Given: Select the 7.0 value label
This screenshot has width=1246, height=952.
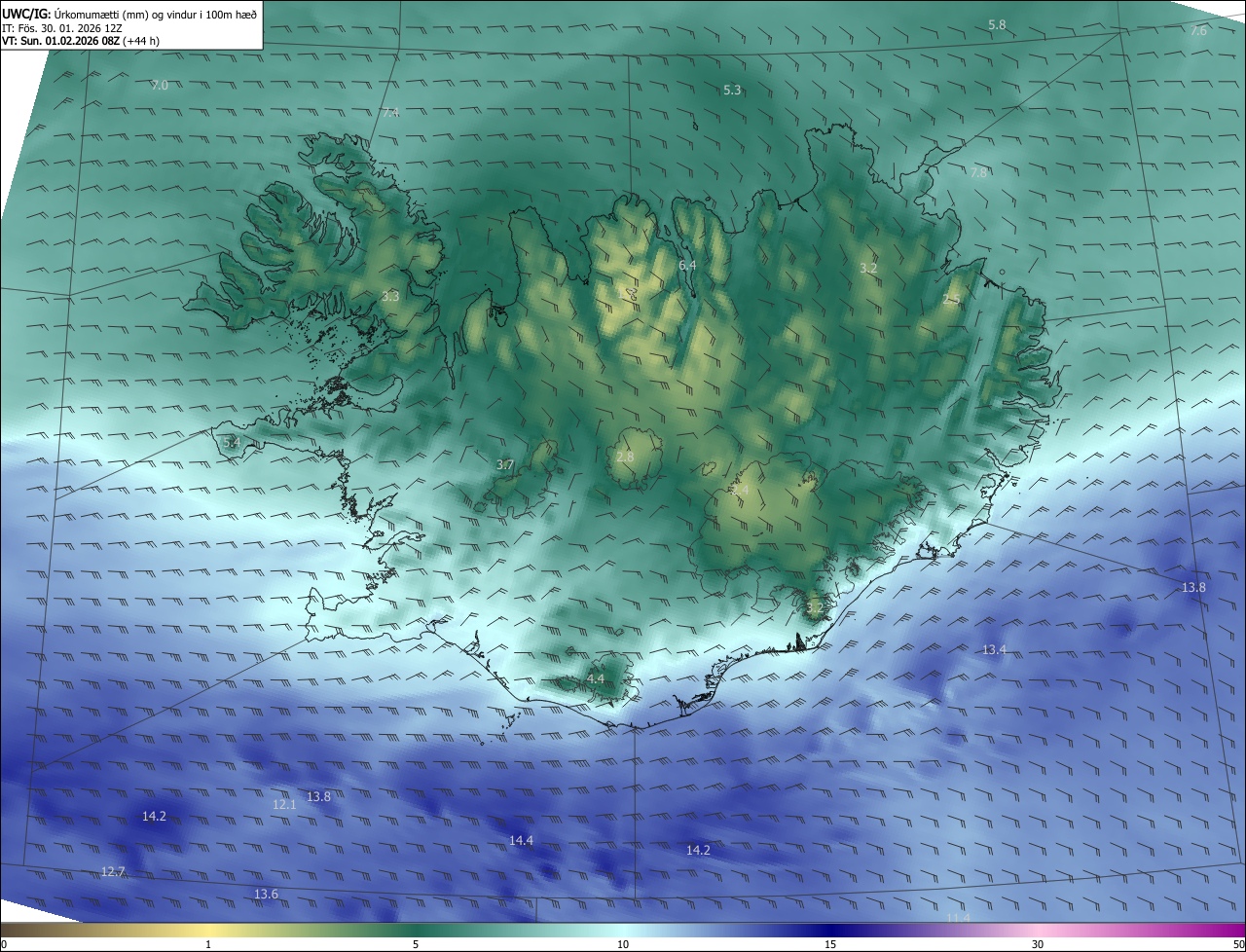Looking at the screenshot, I should [x=160, y=86].
